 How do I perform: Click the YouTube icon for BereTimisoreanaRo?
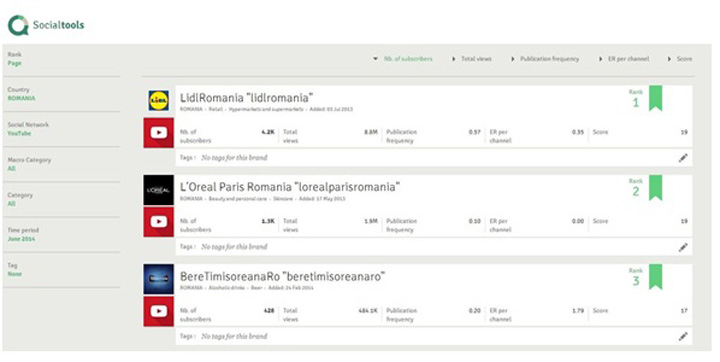158,311
